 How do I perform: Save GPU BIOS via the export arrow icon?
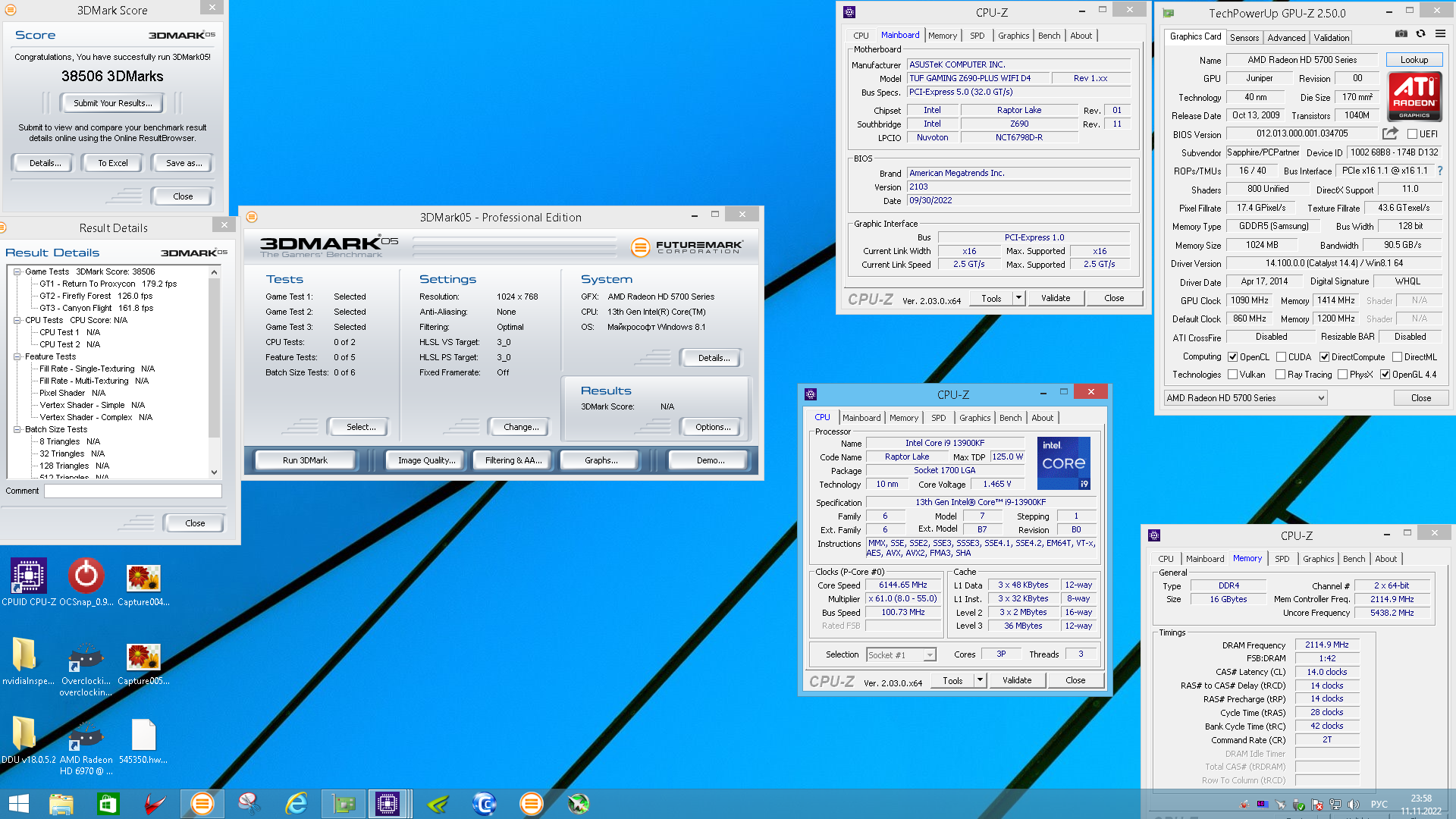tap(1390, 133)
